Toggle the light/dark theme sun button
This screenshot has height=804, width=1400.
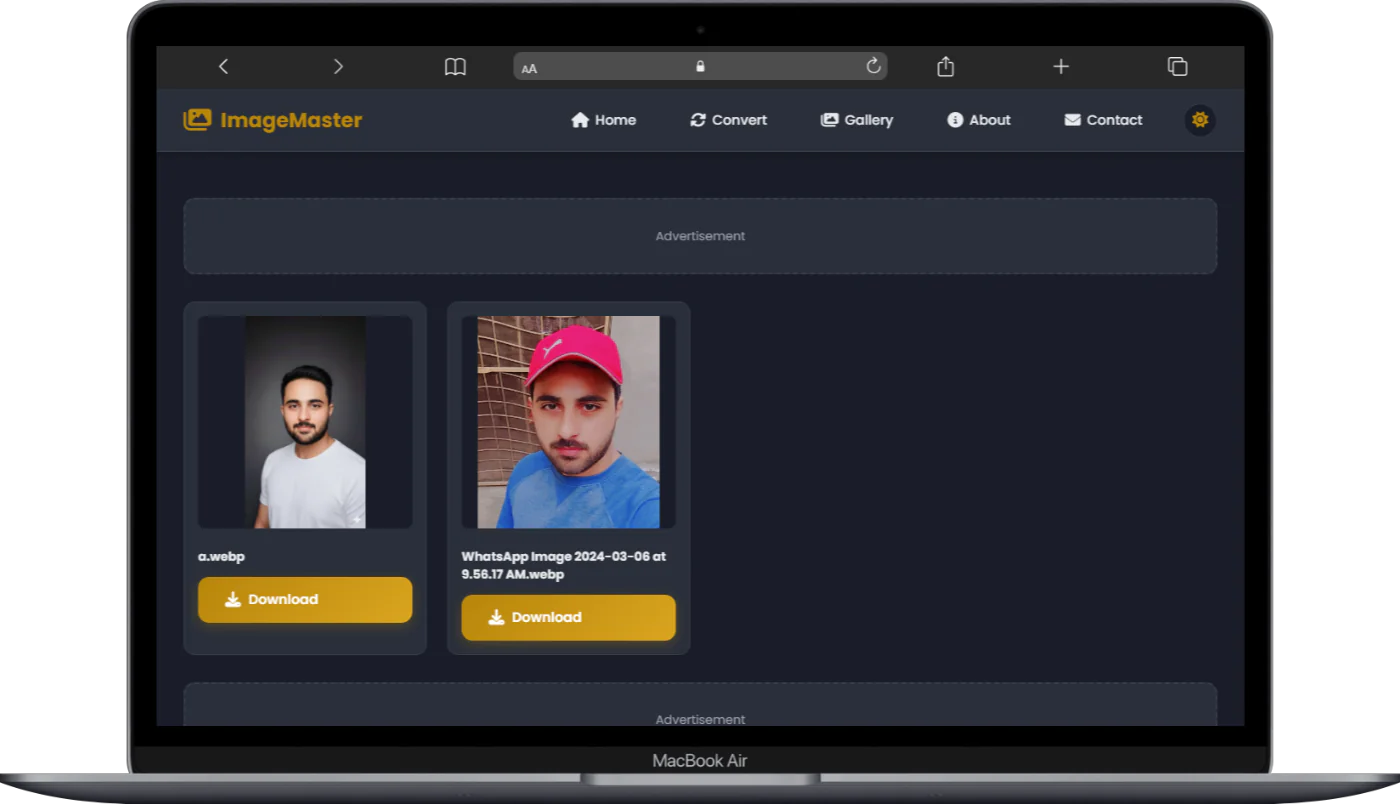(x=1200, y=120)
